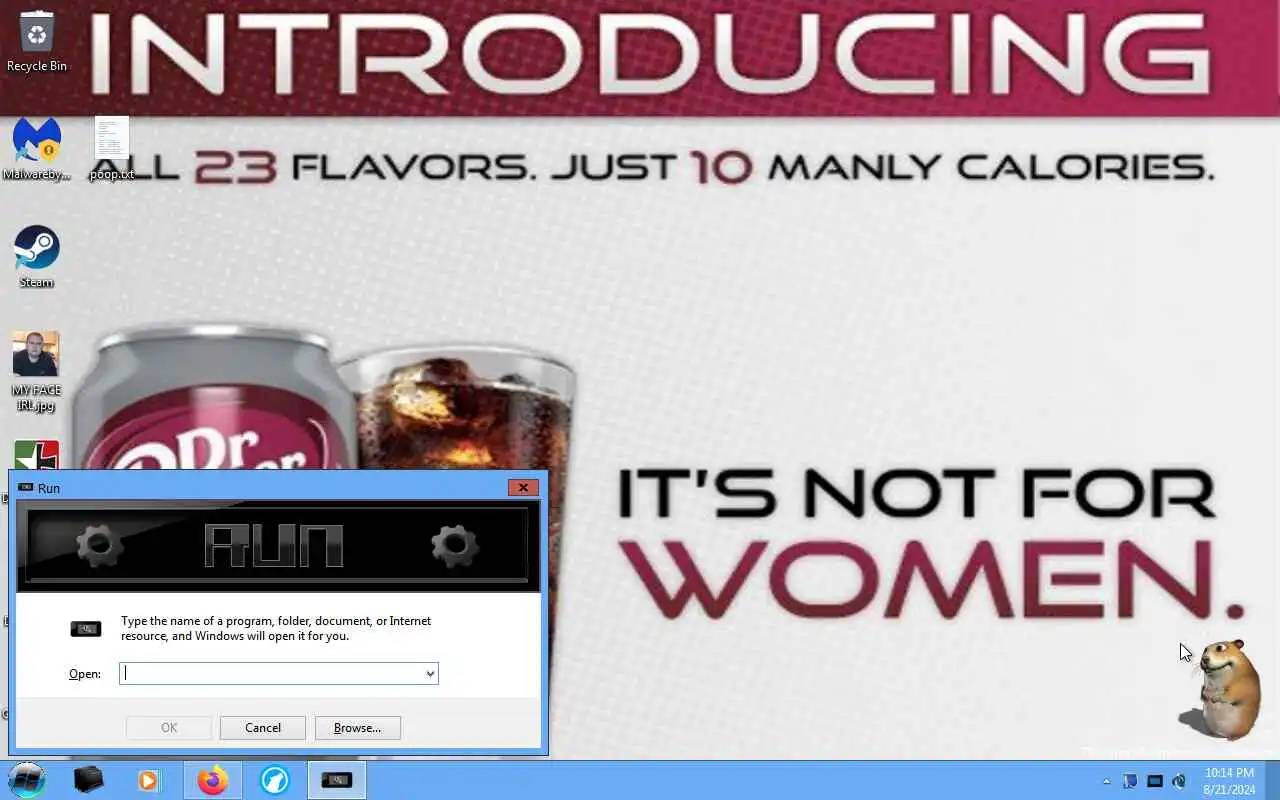Click the Run dialog taskbar button
Image resolution: width=1280 pixels, height=800 pixels.
click(x=337, y=780)
